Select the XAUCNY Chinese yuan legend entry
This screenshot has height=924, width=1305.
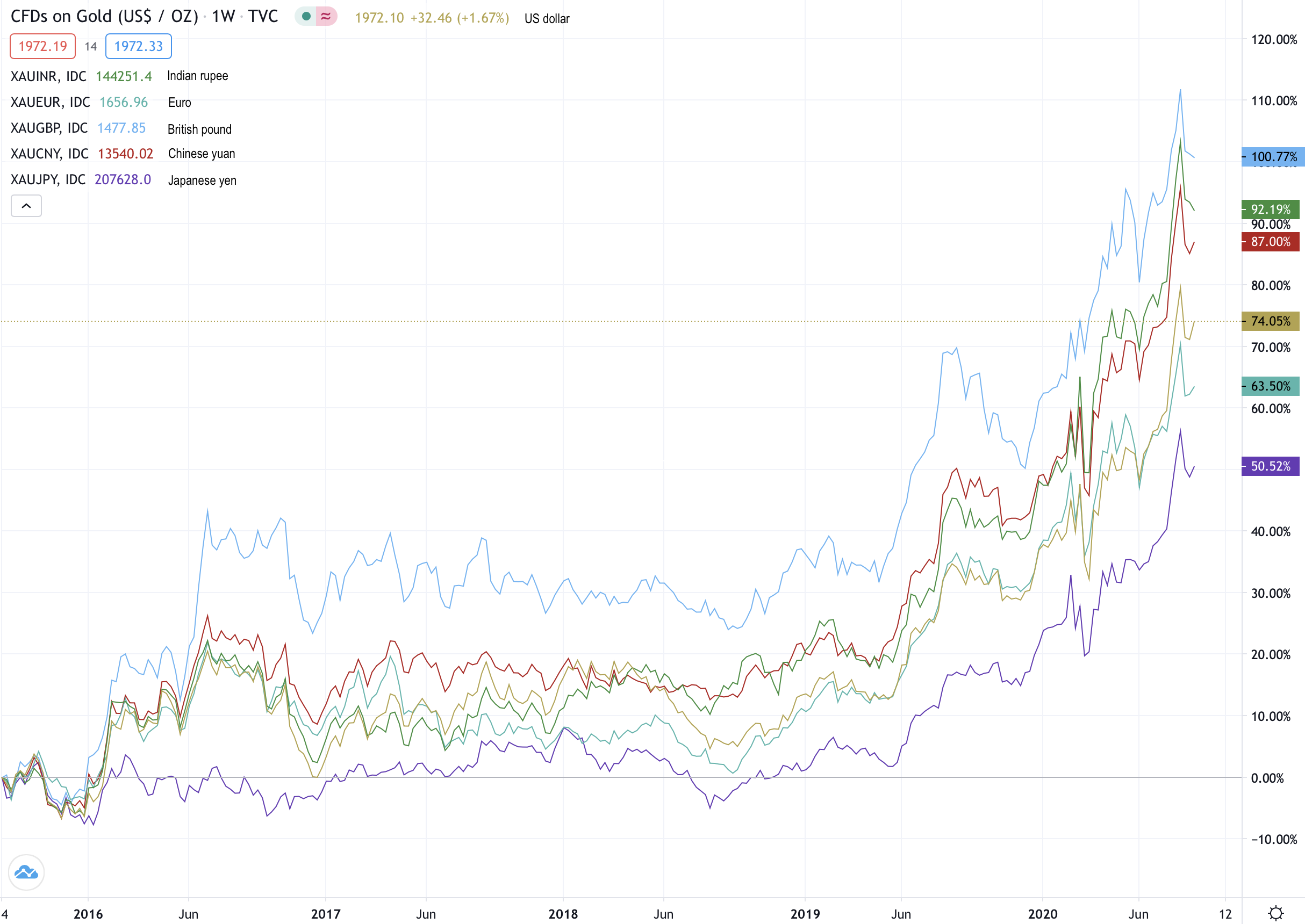[x=49, y=154]
